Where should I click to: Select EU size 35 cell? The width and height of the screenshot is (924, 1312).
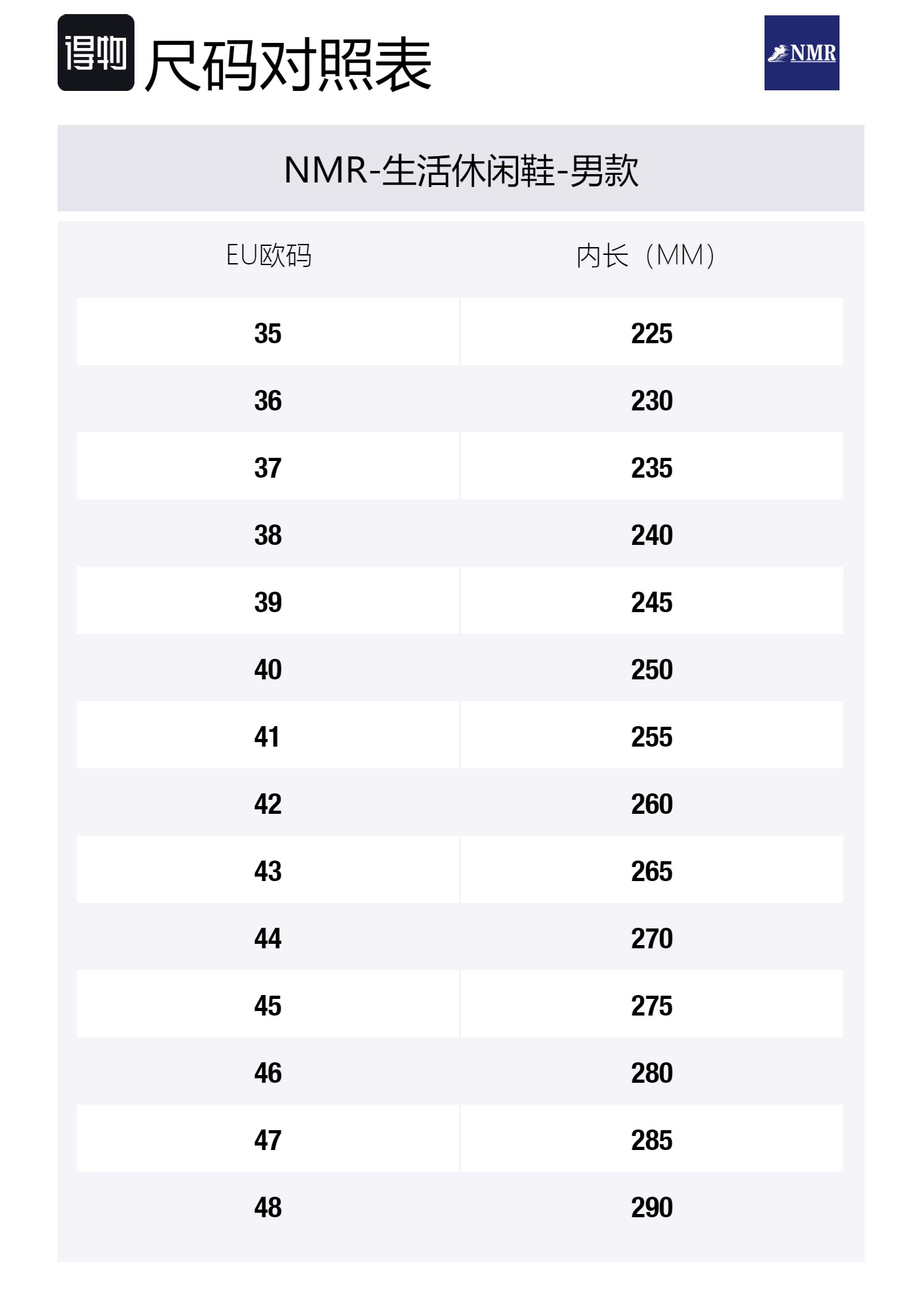[268, 333]
